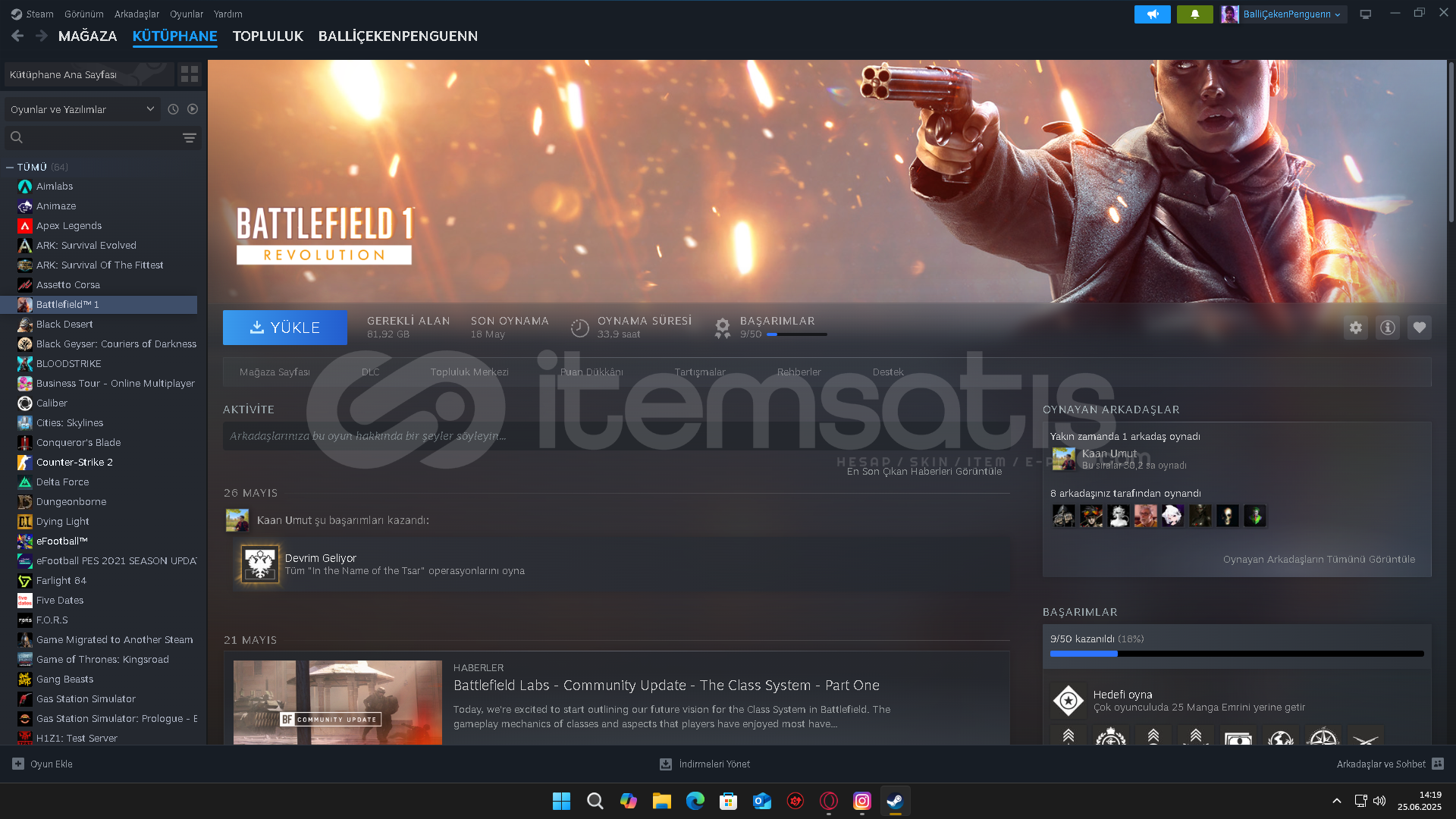Open Oyunlar ve Yazılımlar dropdown

tap(82, 109)
